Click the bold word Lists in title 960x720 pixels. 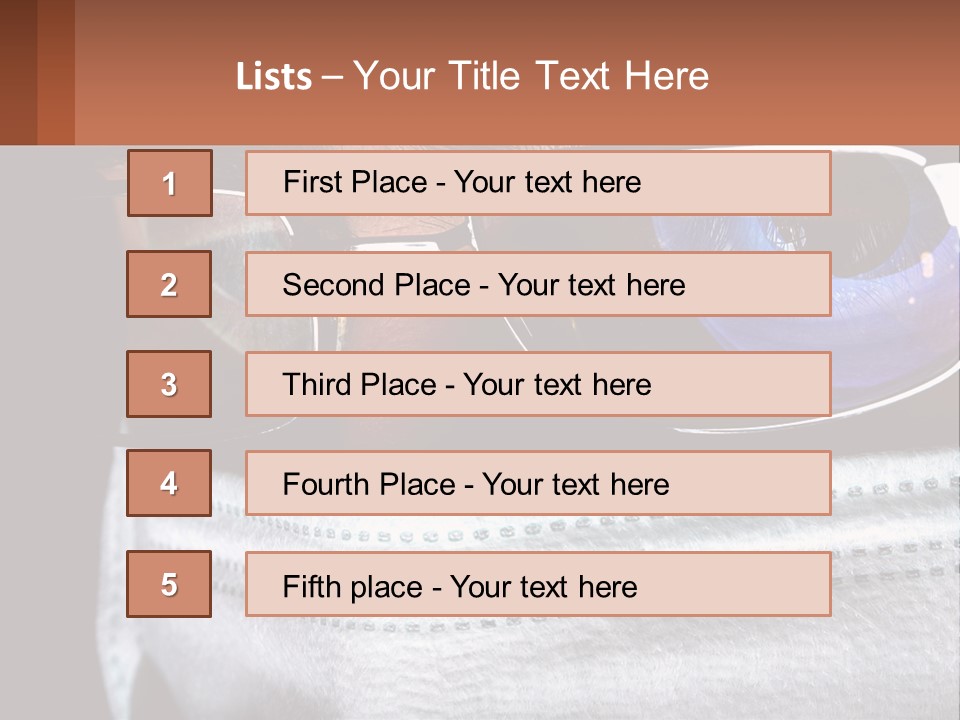[274, 77]
